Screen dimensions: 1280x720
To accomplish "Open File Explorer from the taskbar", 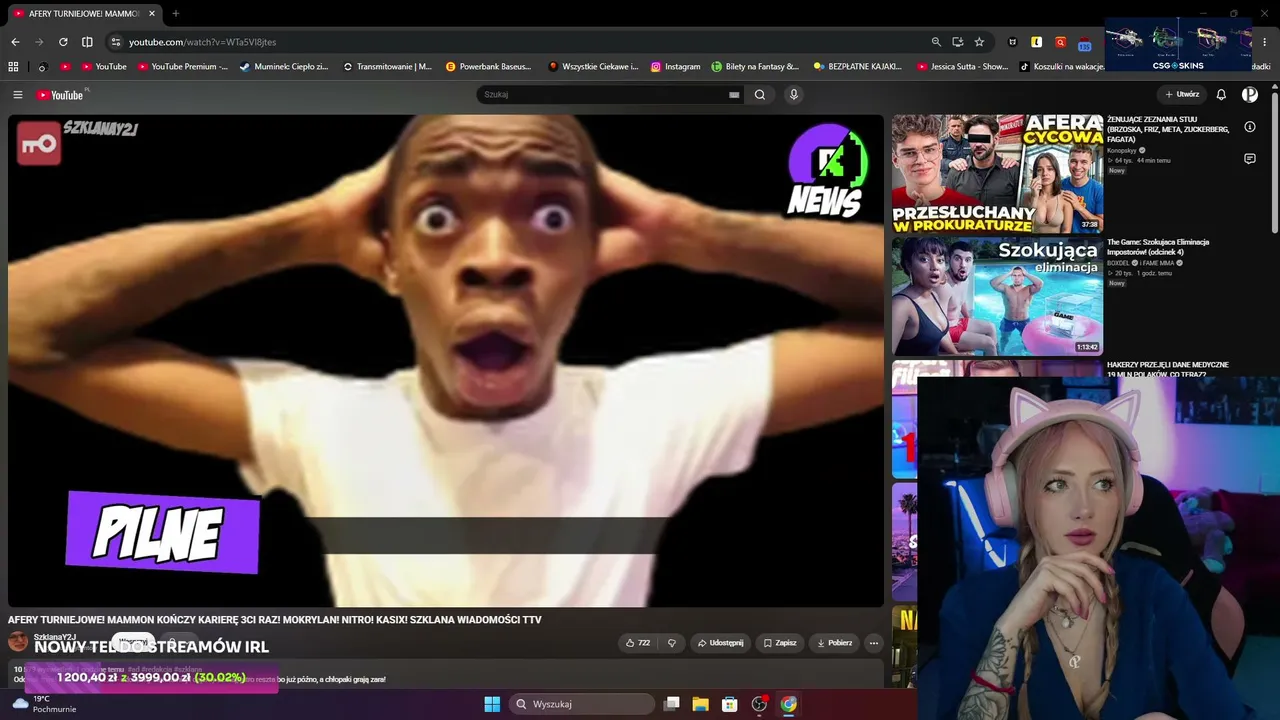I will 701,704.
